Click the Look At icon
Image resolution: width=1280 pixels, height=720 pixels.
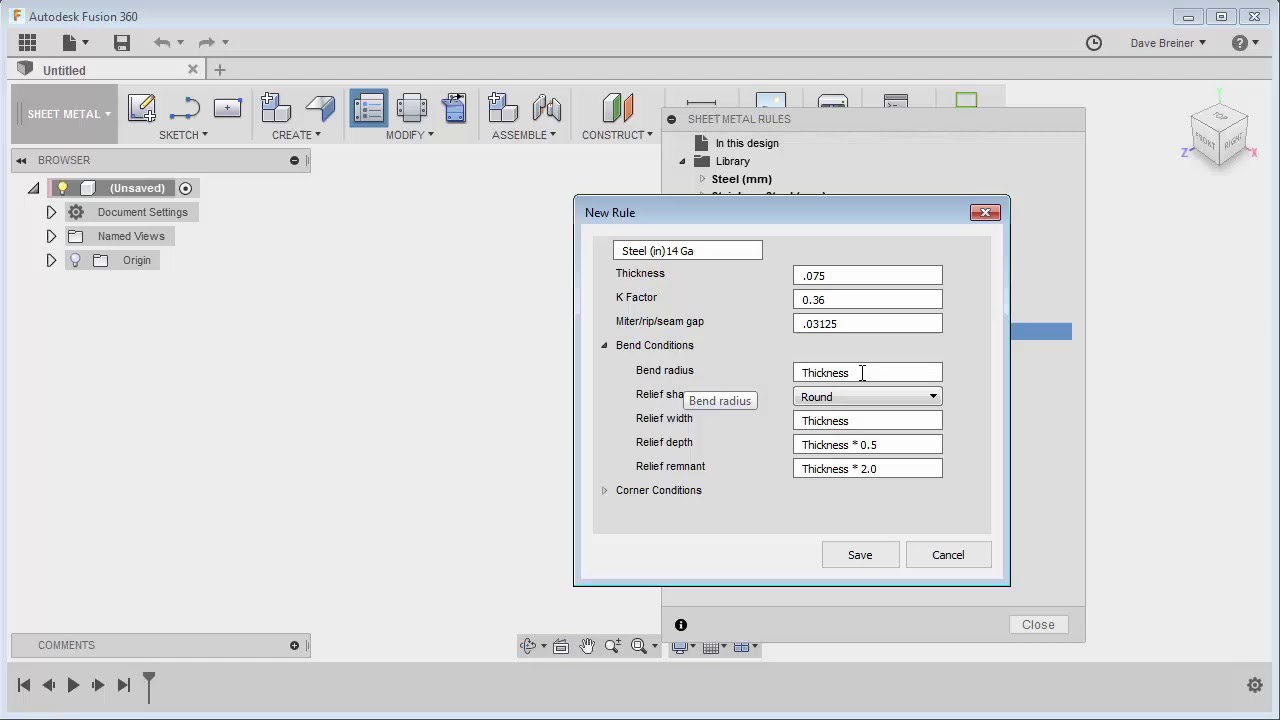pyautogui.click(x=561, y=647)
